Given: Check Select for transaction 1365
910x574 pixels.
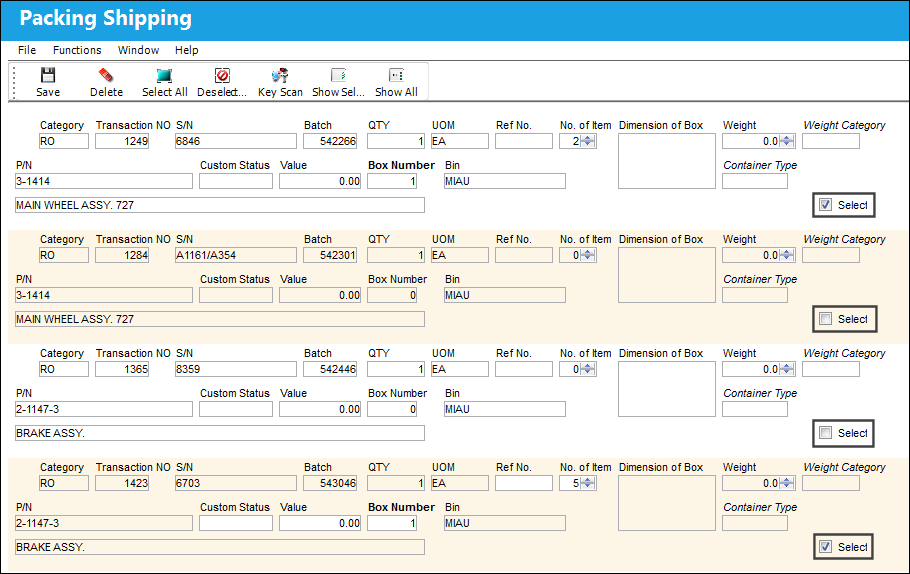Looking at the screenshot, I should [x=825, y=433].
